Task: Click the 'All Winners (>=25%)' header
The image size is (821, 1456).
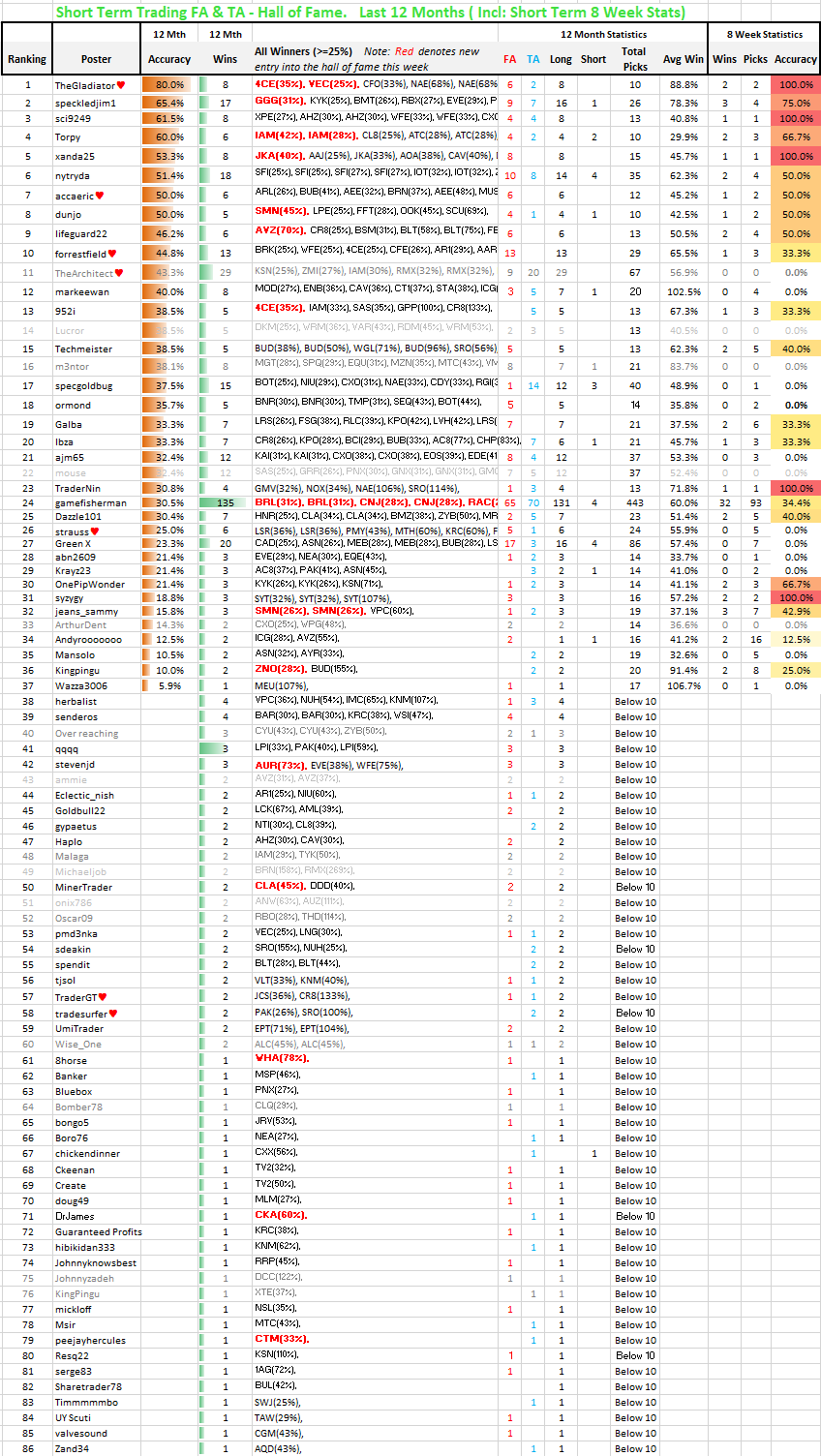Action: (303, 51)
